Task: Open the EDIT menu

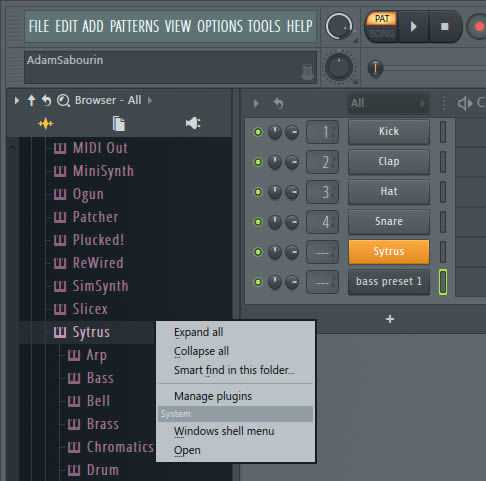Action: [66, 26]
